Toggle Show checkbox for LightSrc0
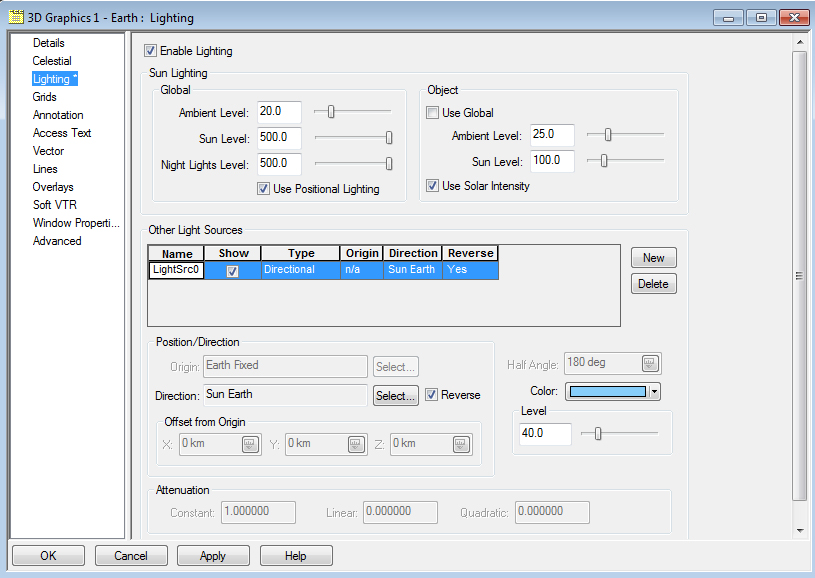The width and height of the screenshot is (815, 578). coord(233,270)
